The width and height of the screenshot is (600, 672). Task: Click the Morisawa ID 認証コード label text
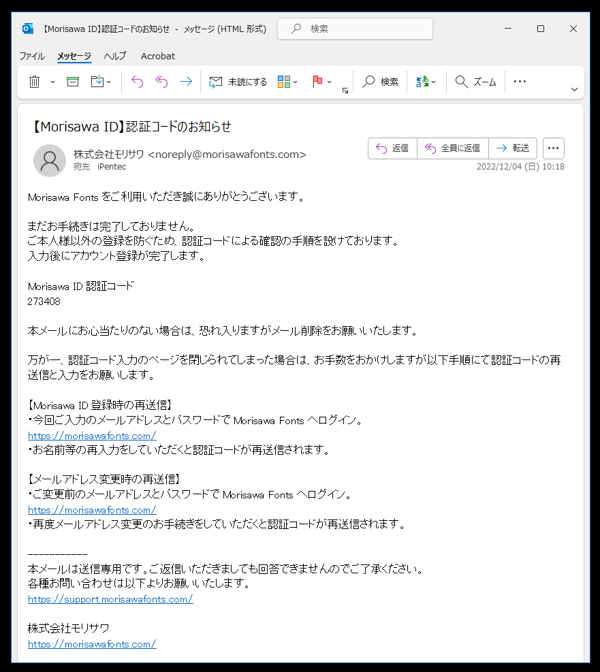pyautogui.click(x=81, y=286)
